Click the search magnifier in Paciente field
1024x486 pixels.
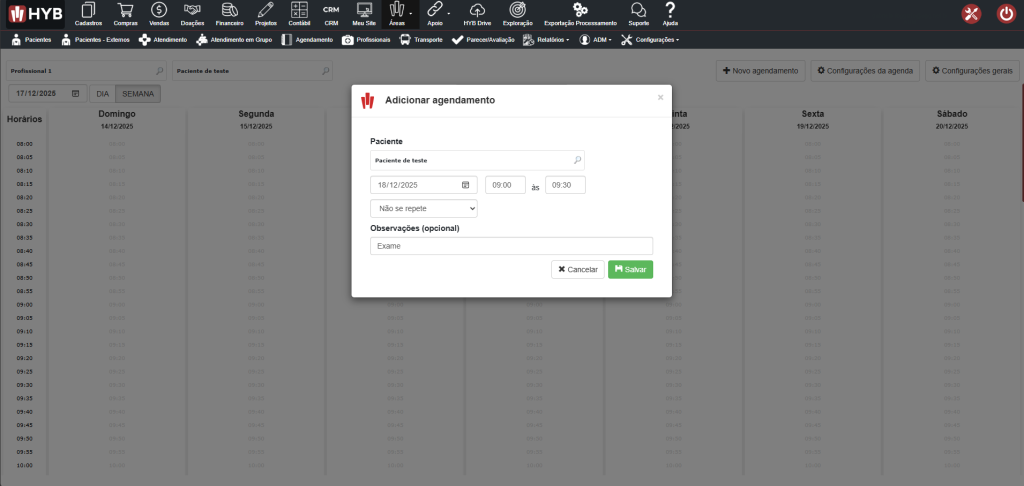point(577,160)
